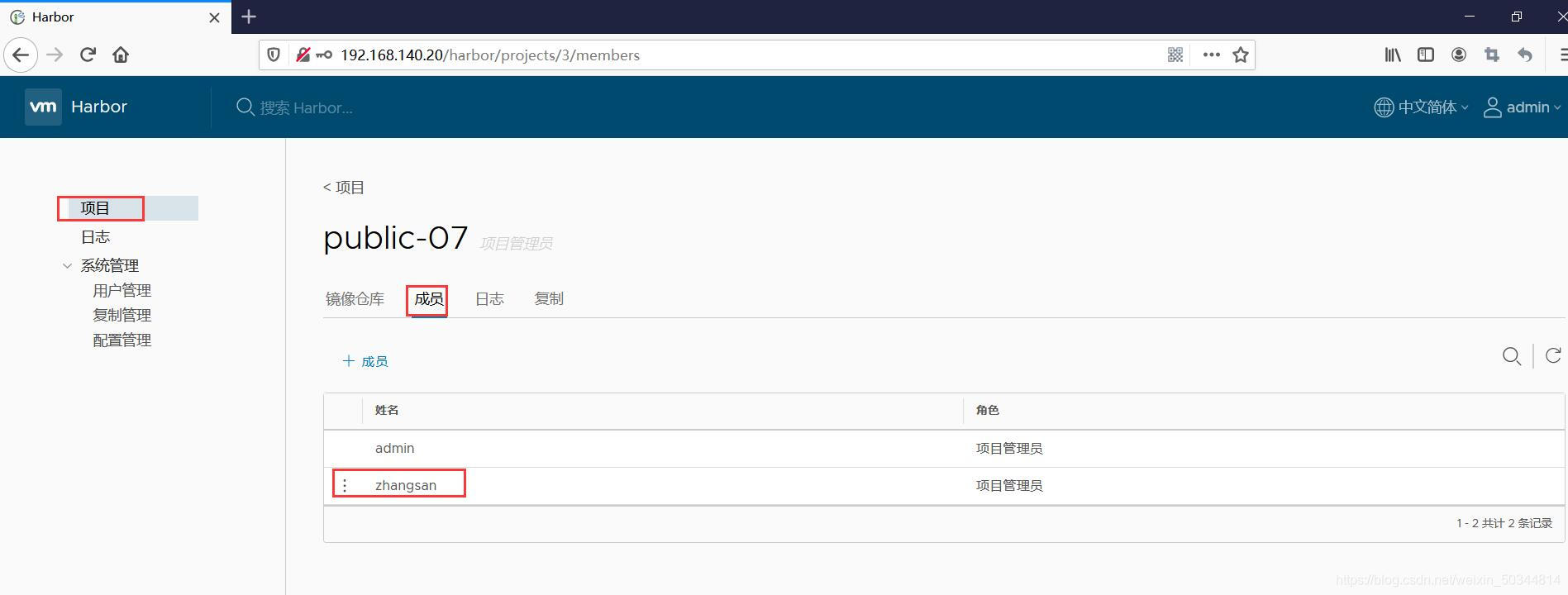
Task: Sort by the 姓名 column header
Action: pyautogui.click(x=387, y=410)
